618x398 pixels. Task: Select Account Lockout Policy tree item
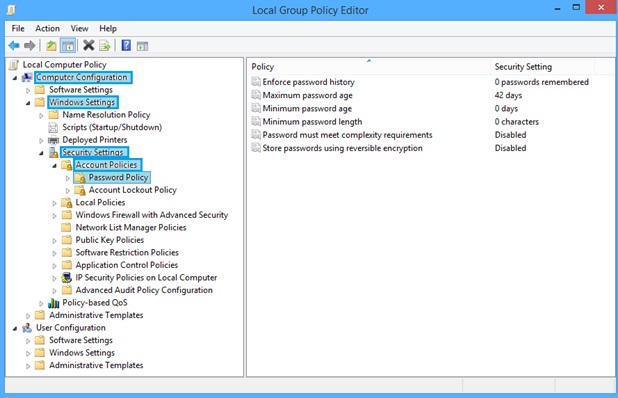[132, 190]
